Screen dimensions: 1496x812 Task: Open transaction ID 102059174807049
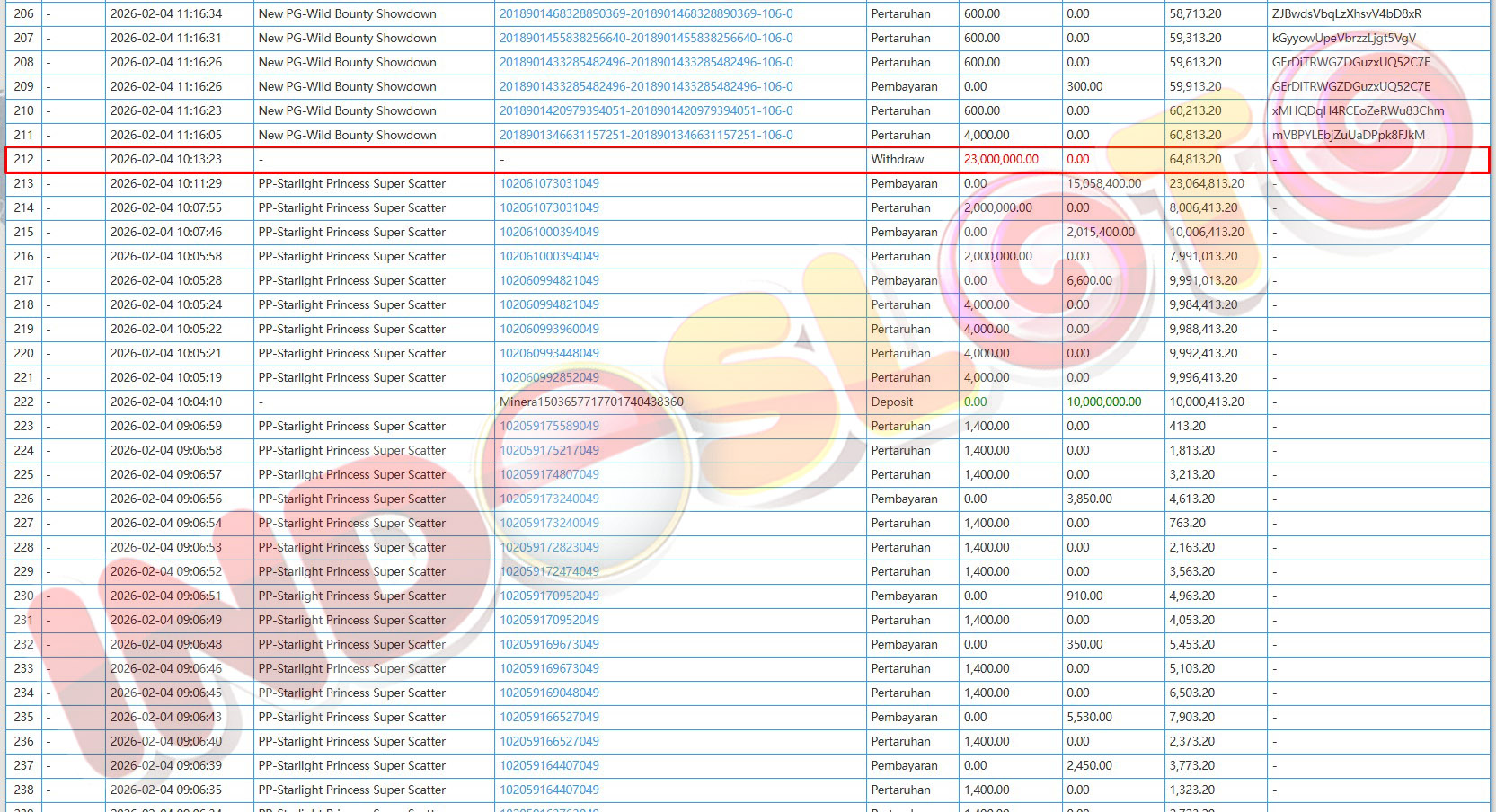point(549,475)
